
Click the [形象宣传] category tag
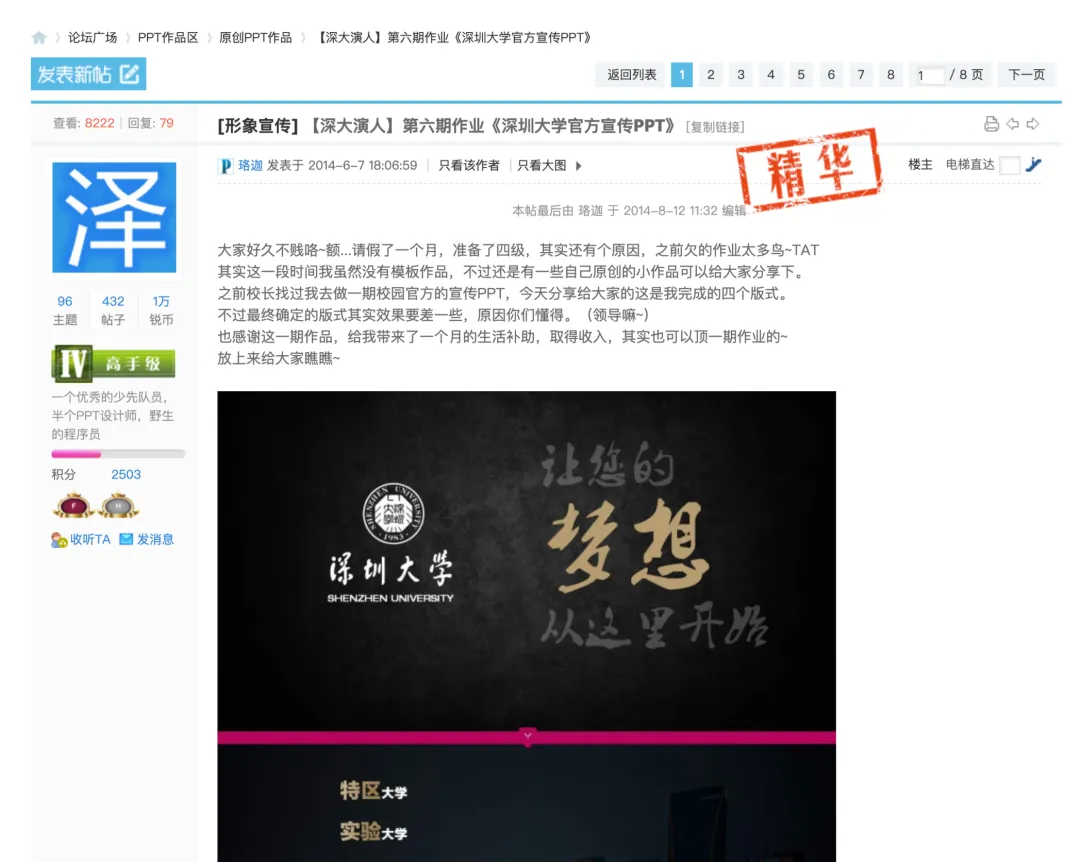coord(258,126)
